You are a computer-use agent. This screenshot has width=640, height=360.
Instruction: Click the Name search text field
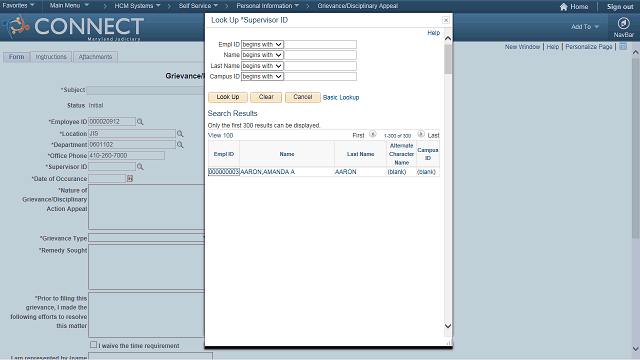(x=320, y=55)
